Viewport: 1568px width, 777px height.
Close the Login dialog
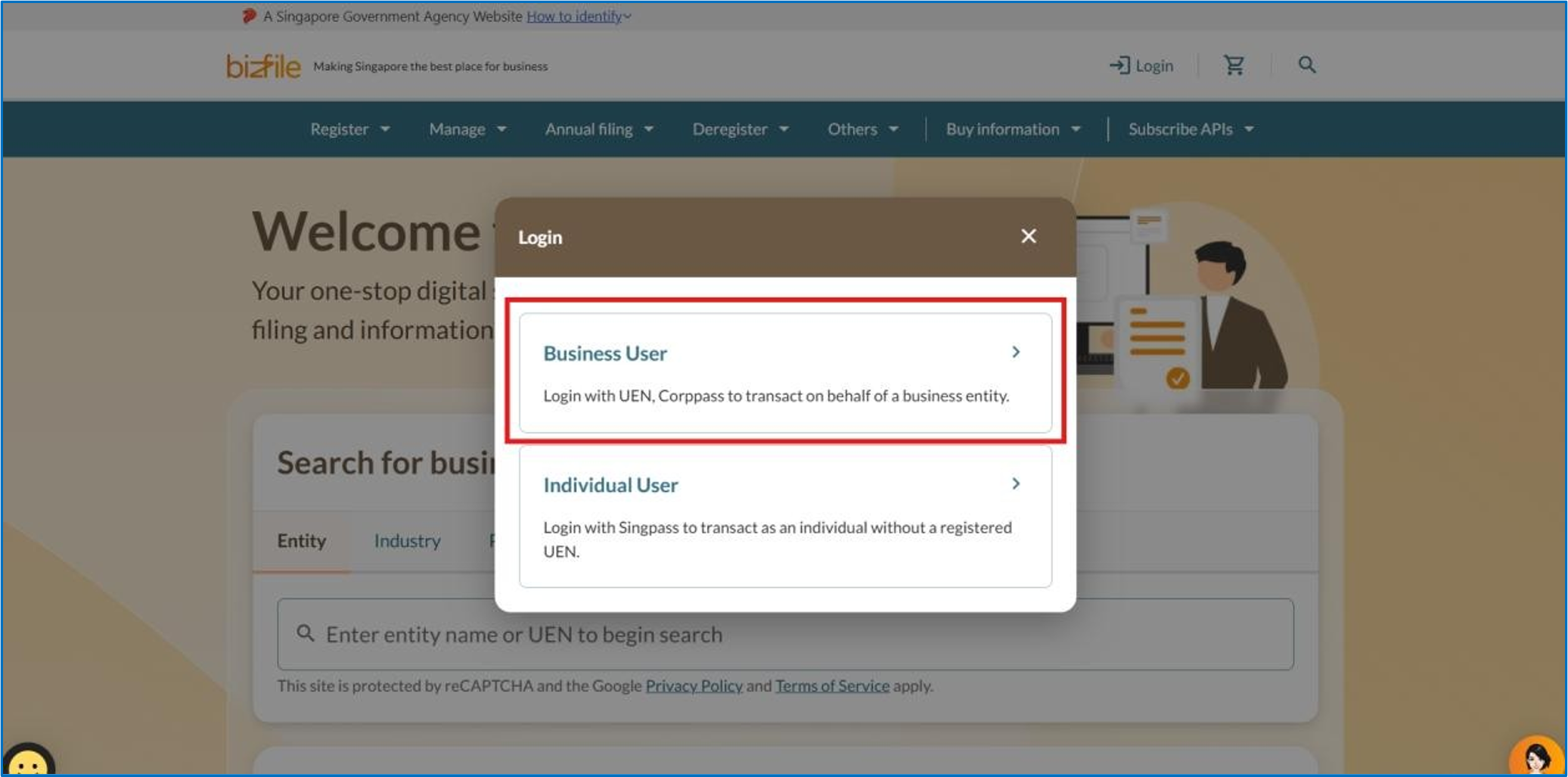tap(1028, 236)
